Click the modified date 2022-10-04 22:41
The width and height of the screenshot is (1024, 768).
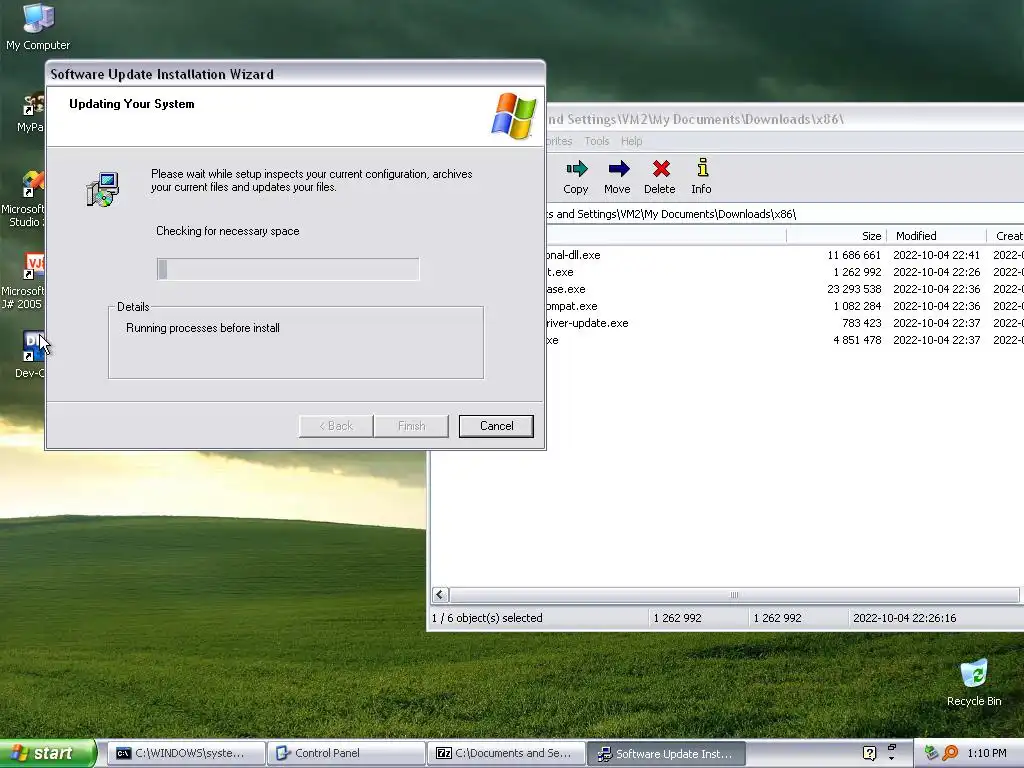tap(936, 255)
